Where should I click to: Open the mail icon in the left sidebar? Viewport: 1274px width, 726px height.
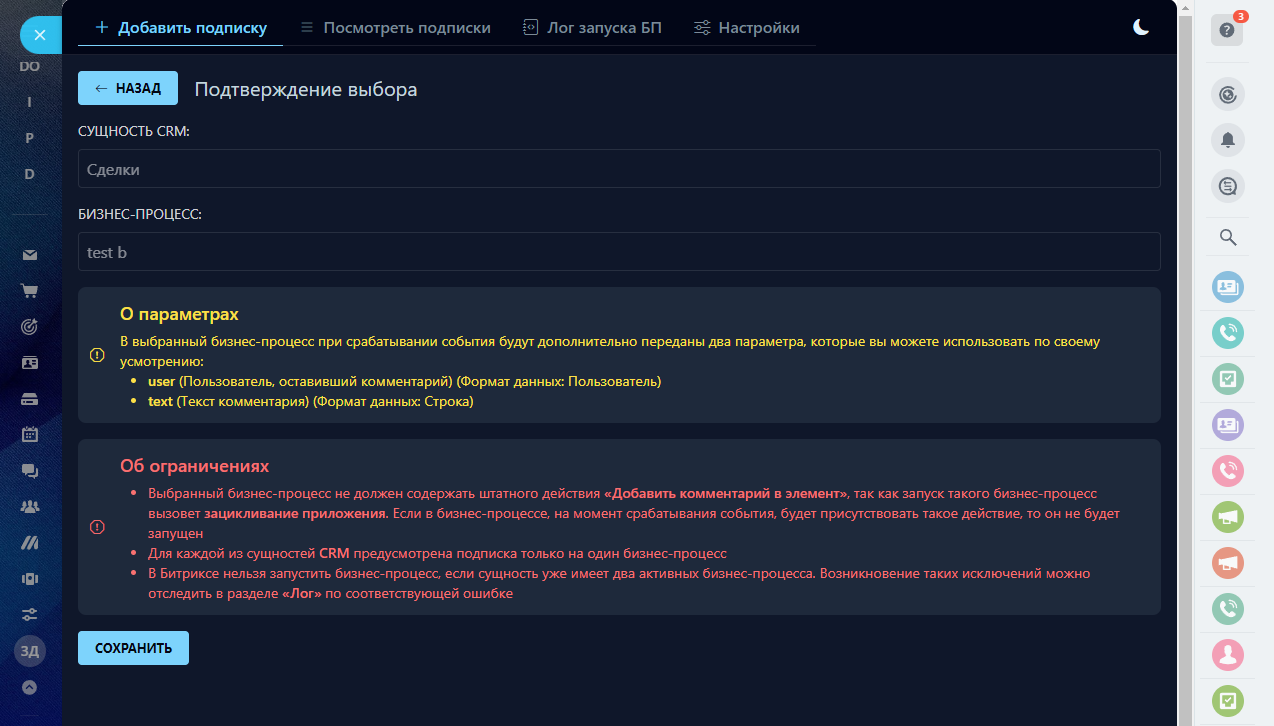tap(30, 255)
